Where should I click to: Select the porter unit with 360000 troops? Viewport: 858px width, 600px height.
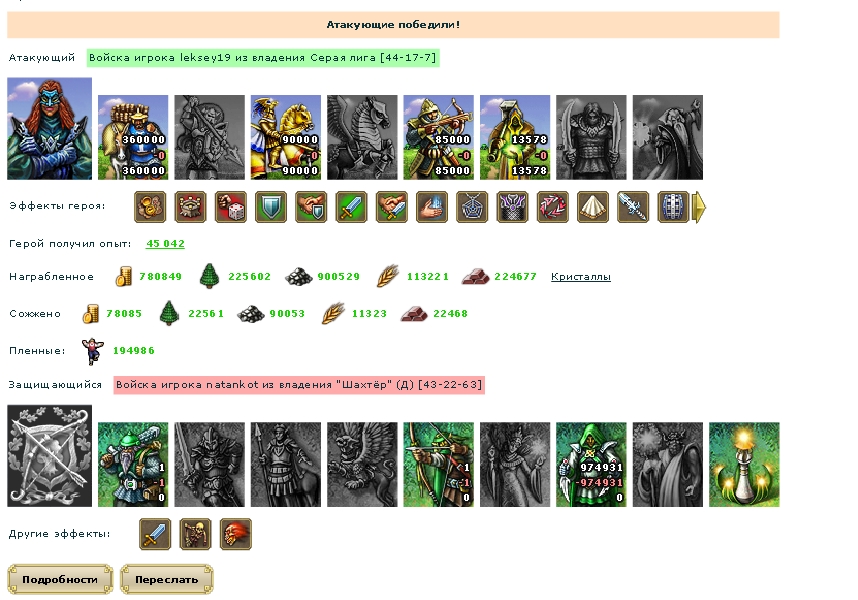133,137
